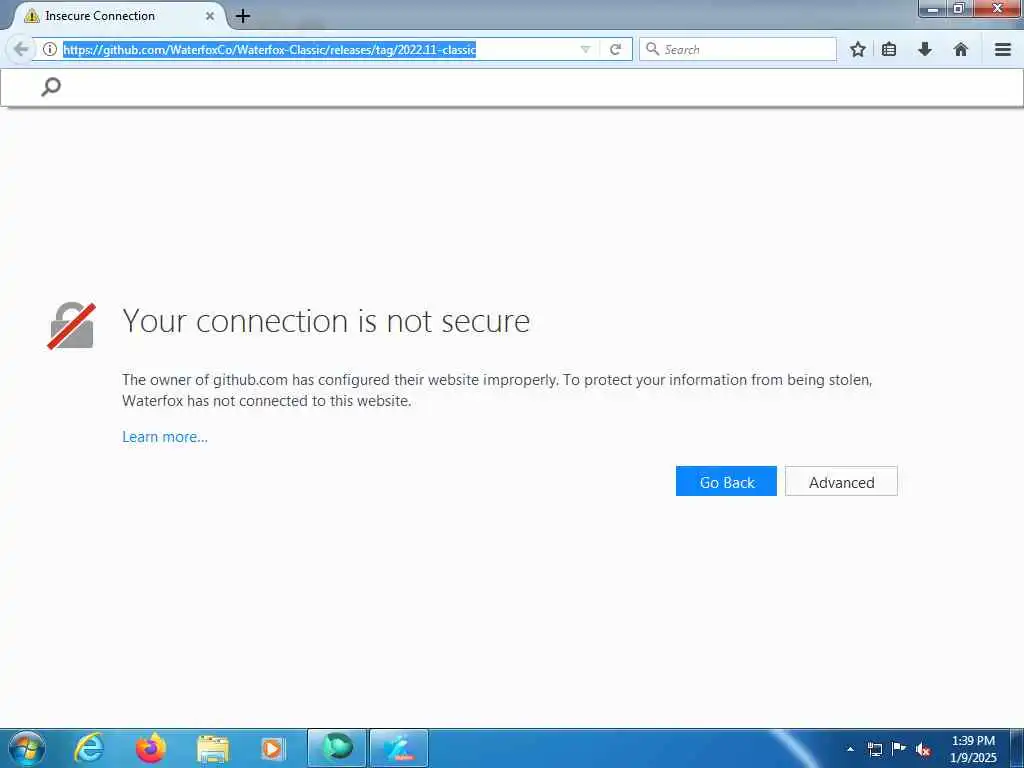Restore down the Waterfox window
Viewport: 1024px width, 768px height.
coord(959,8)
